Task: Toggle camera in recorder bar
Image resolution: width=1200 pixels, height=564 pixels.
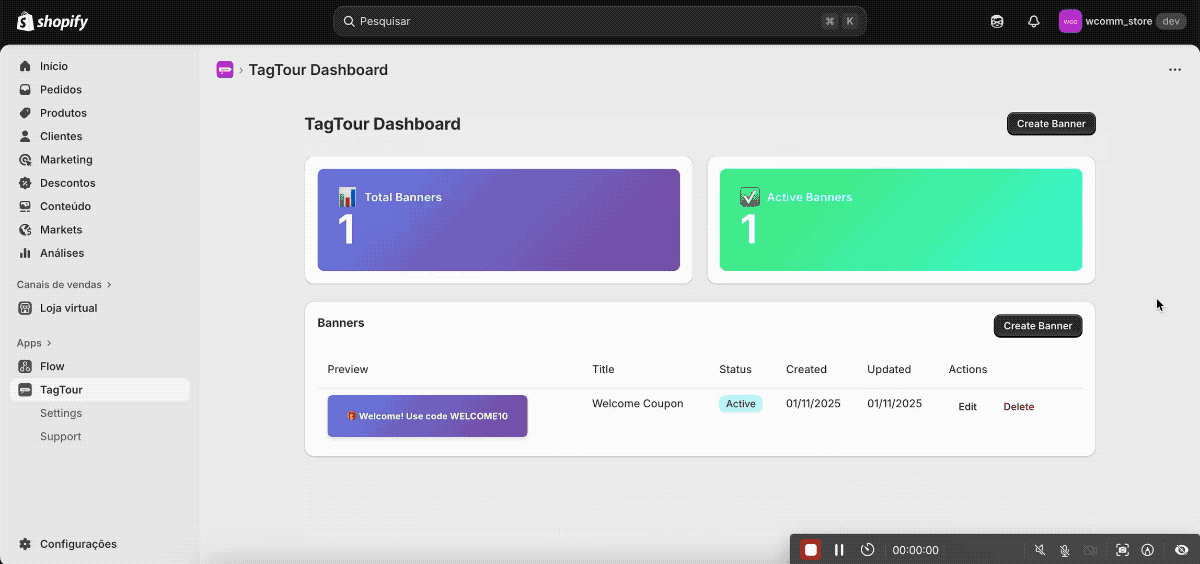Action: click(1091, 550)
